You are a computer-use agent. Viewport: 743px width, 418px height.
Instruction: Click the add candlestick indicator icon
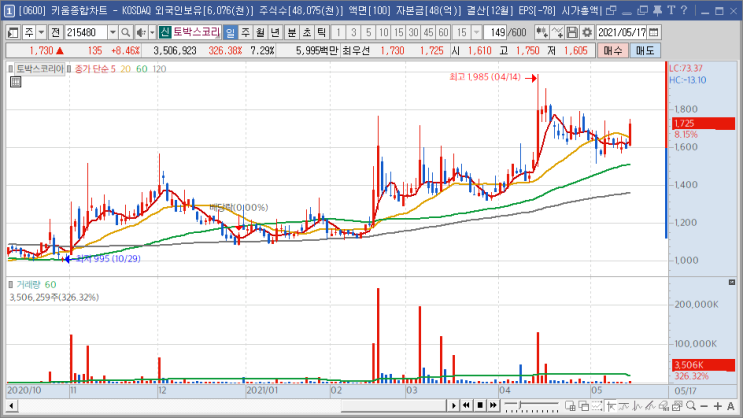pyautogui.click(x=542, y=32)
